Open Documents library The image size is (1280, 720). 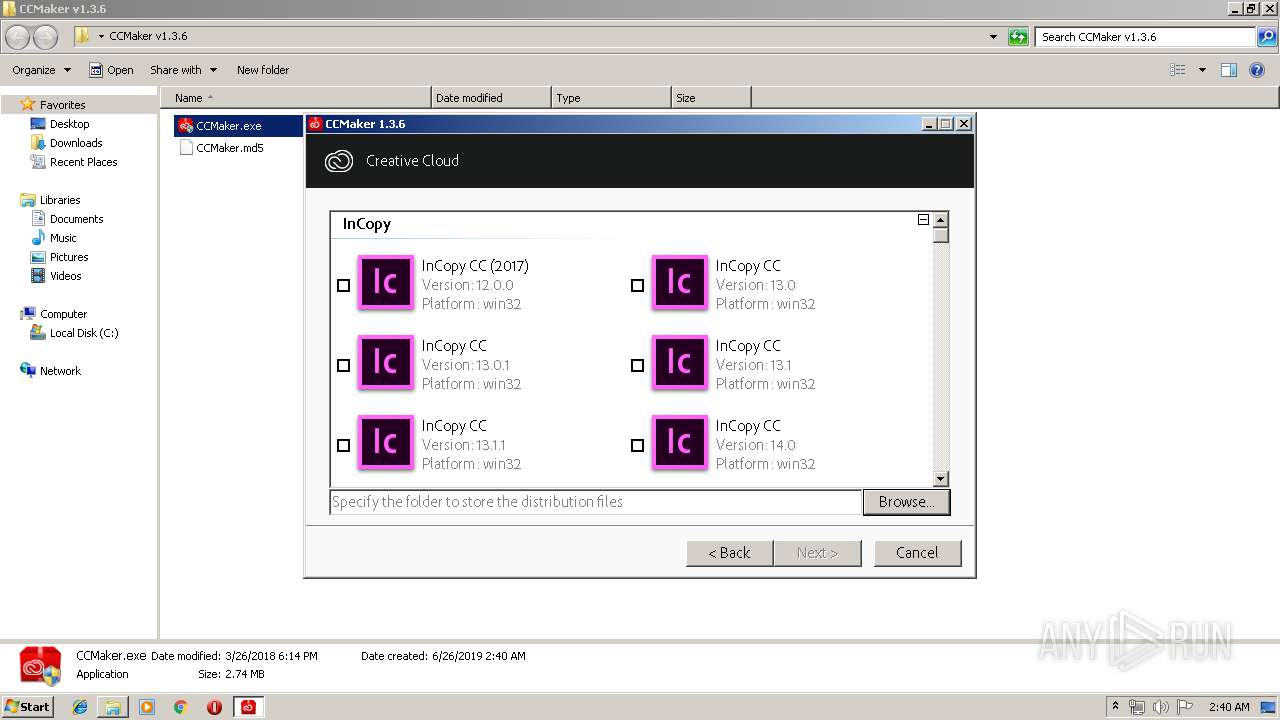[x=76, y=219]
